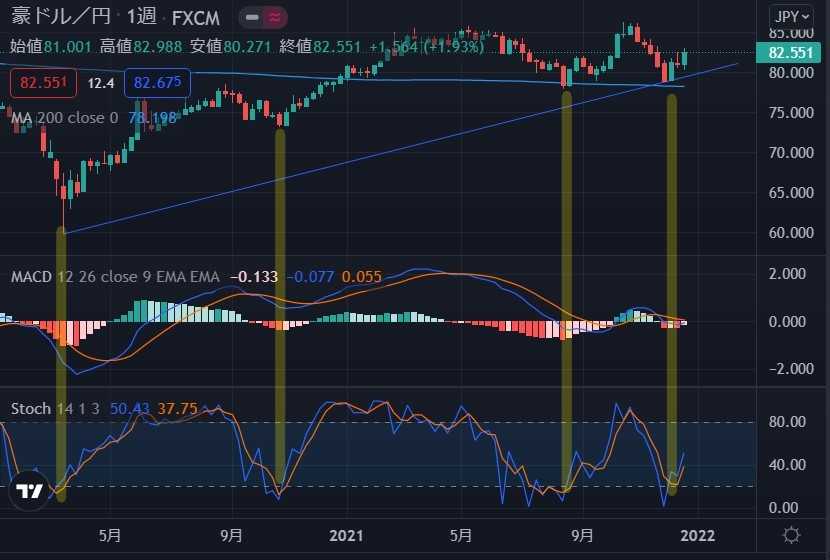Select the 豪ドル/円 symbol title

click(x=61, y=16)
